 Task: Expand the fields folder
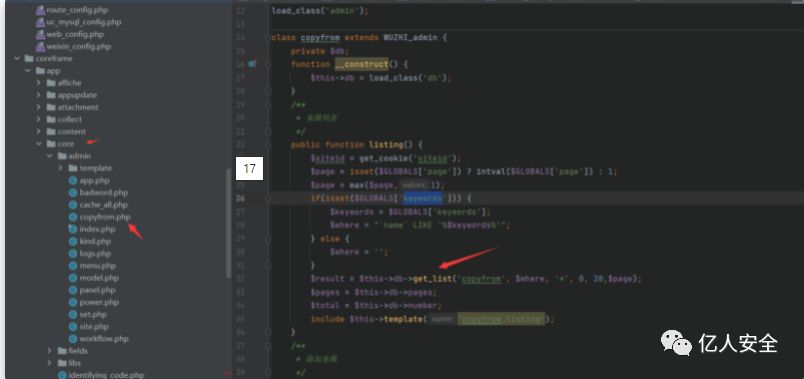(50, 351)
